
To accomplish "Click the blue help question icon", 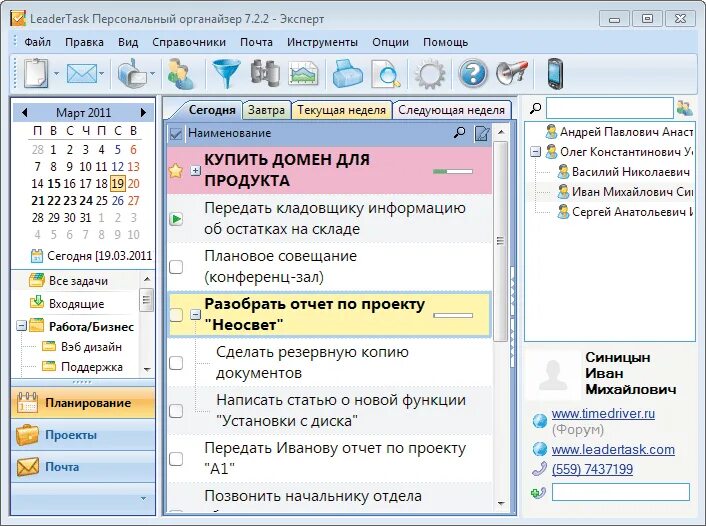I will tap(472, 73).
